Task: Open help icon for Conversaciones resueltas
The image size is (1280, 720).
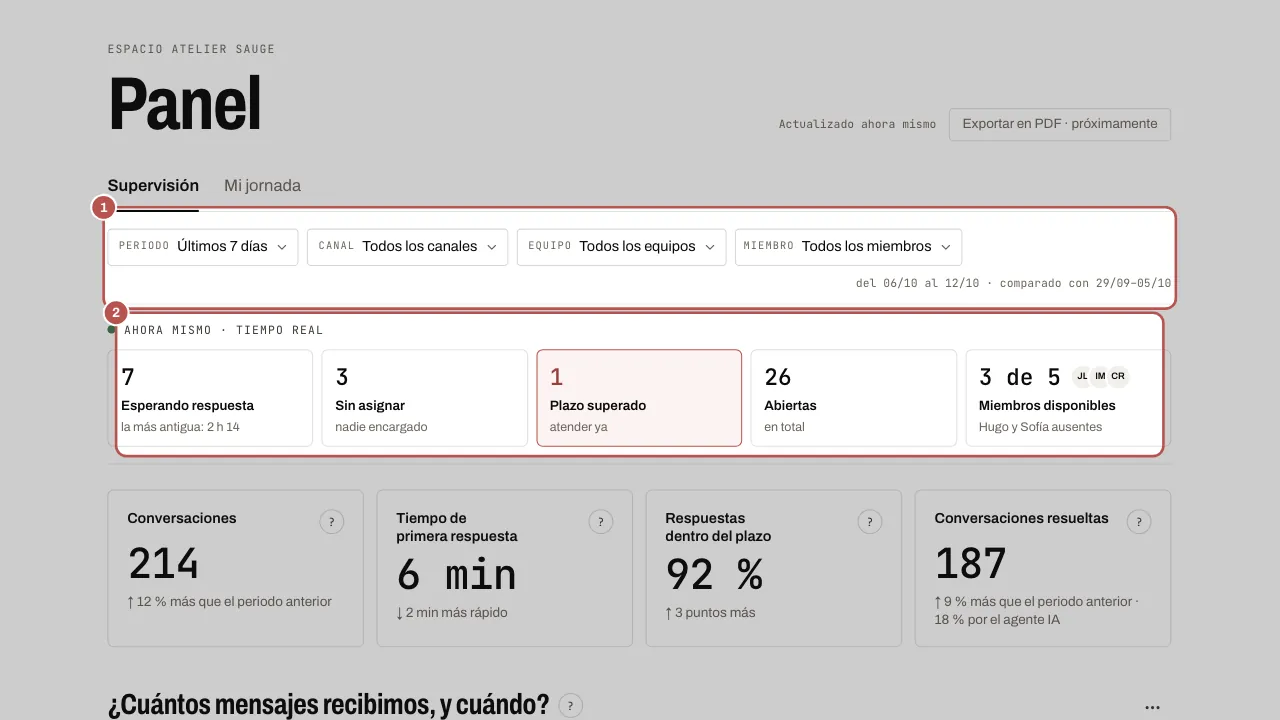Action: coord(1139,521)
